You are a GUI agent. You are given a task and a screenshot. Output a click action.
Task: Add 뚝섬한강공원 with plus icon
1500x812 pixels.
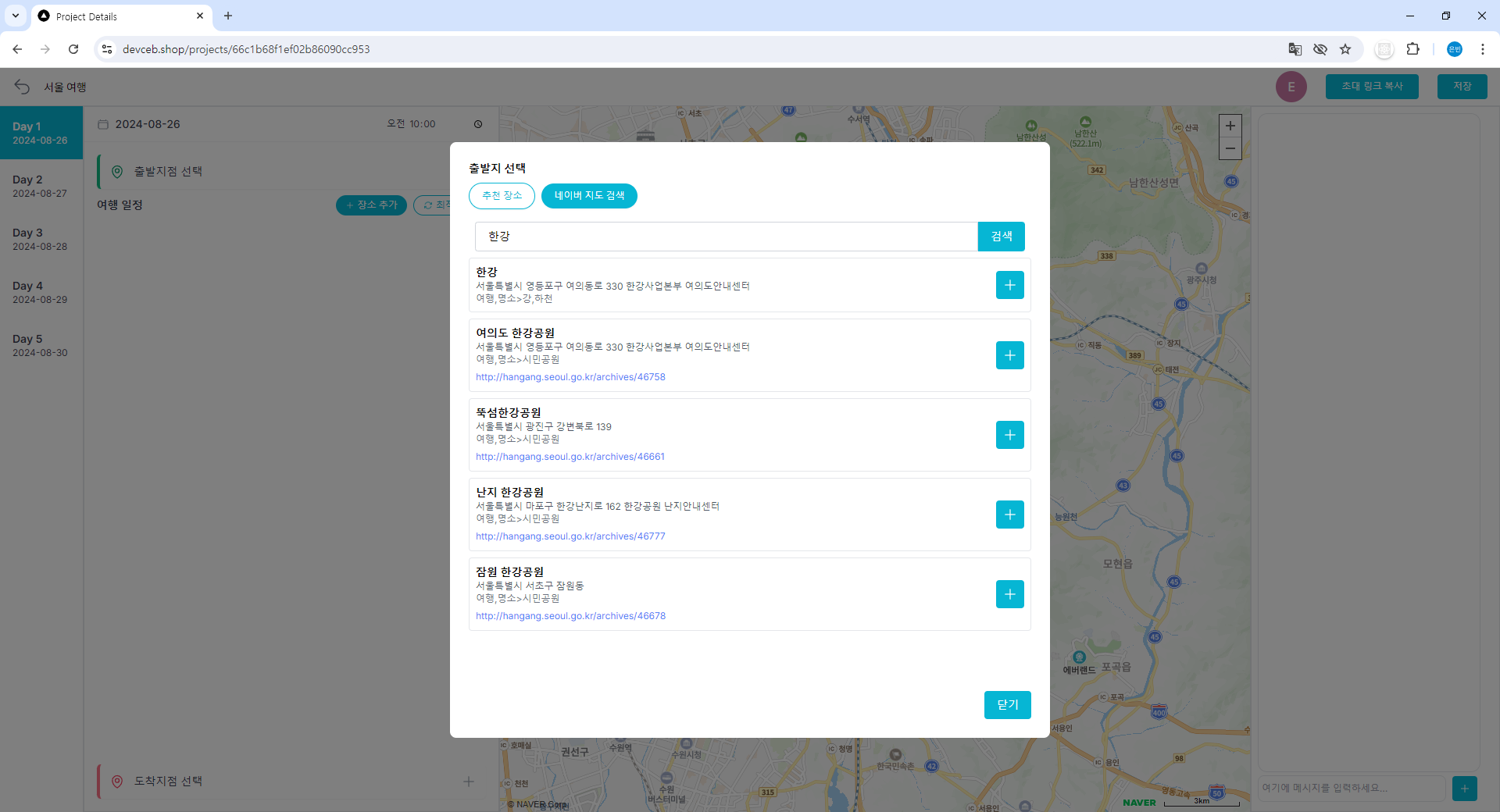[x=1009, y=435]
